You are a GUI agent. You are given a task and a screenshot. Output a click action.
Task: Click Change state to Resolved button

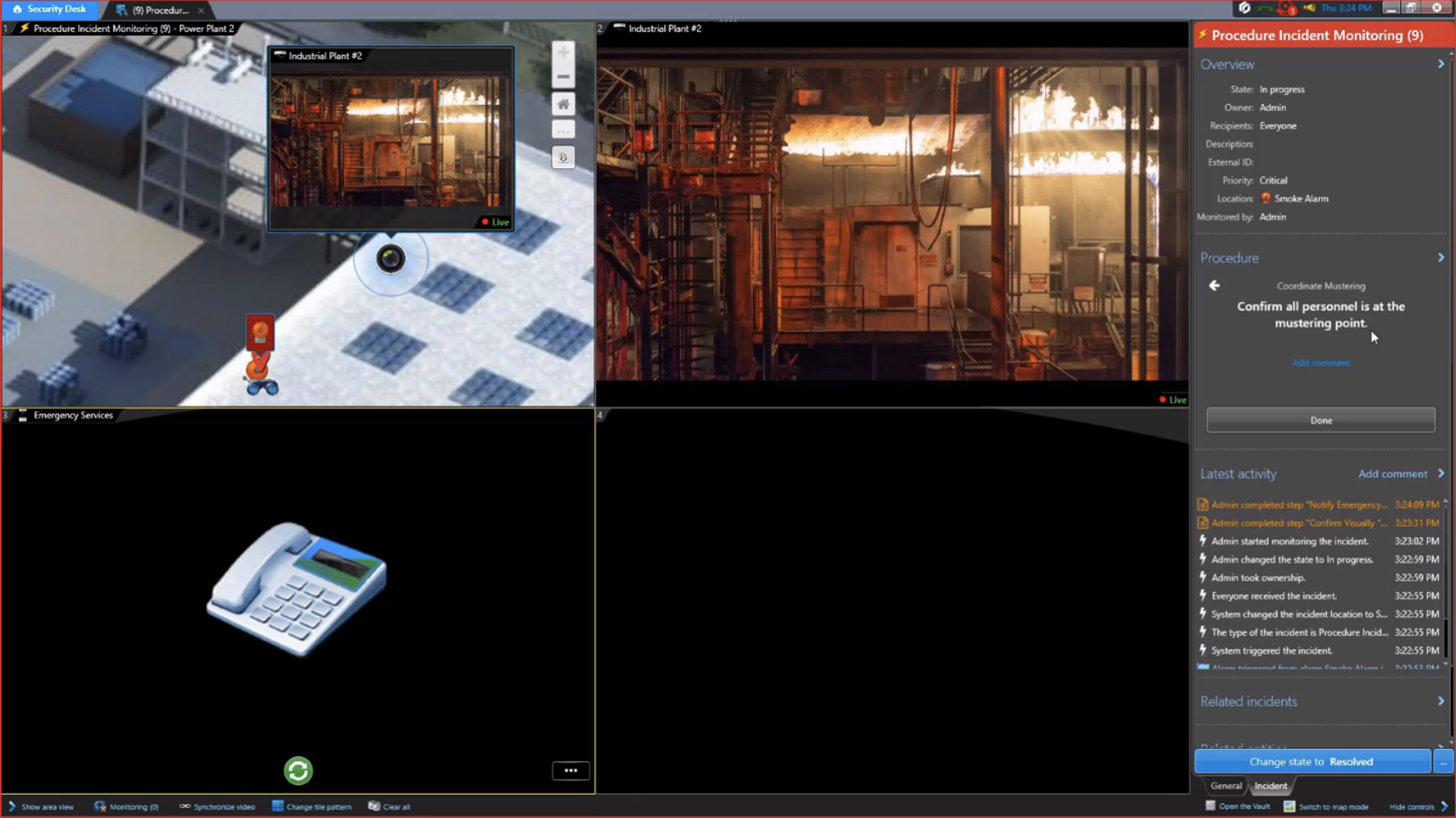click(x=1311, y=762)
